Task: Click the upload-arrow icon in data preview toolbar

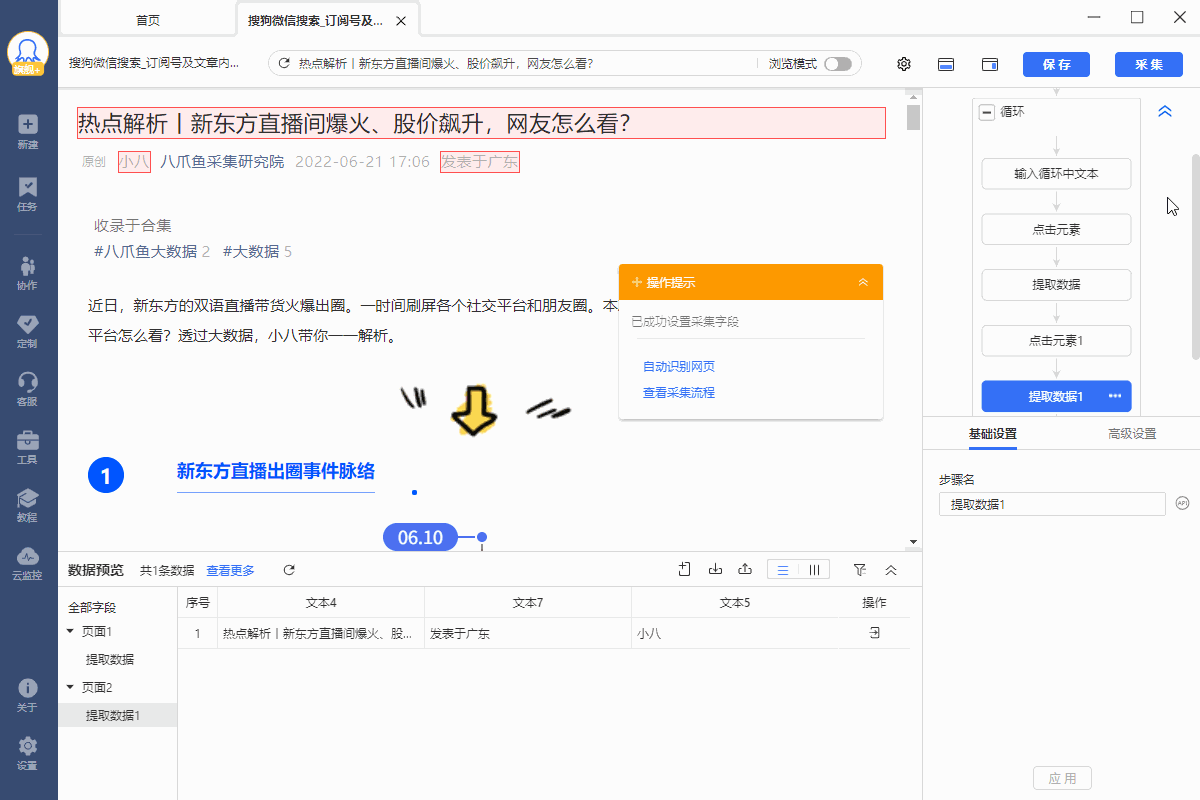Action: [745, 570]
